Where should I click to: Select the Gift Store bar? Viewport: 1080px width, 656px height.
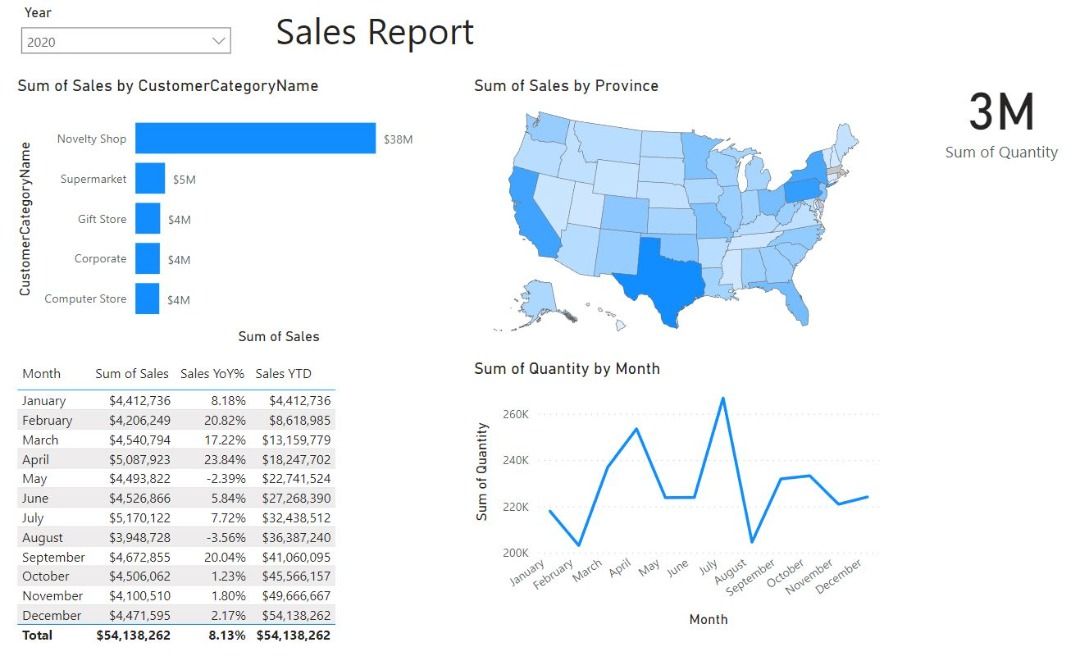pyautogui.click(x=147, y=218)
